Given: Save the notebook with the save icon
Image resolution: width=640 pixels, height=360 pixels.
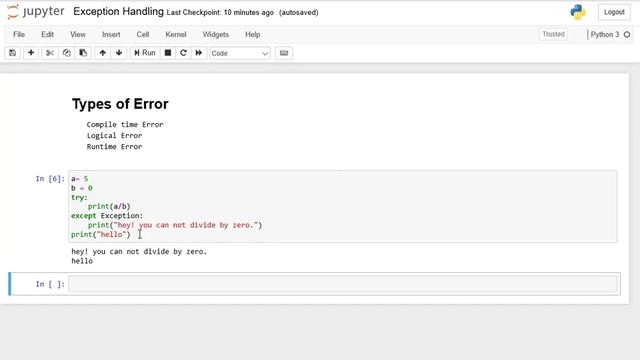Looking at the screenshot, I should tap(13, 53).
